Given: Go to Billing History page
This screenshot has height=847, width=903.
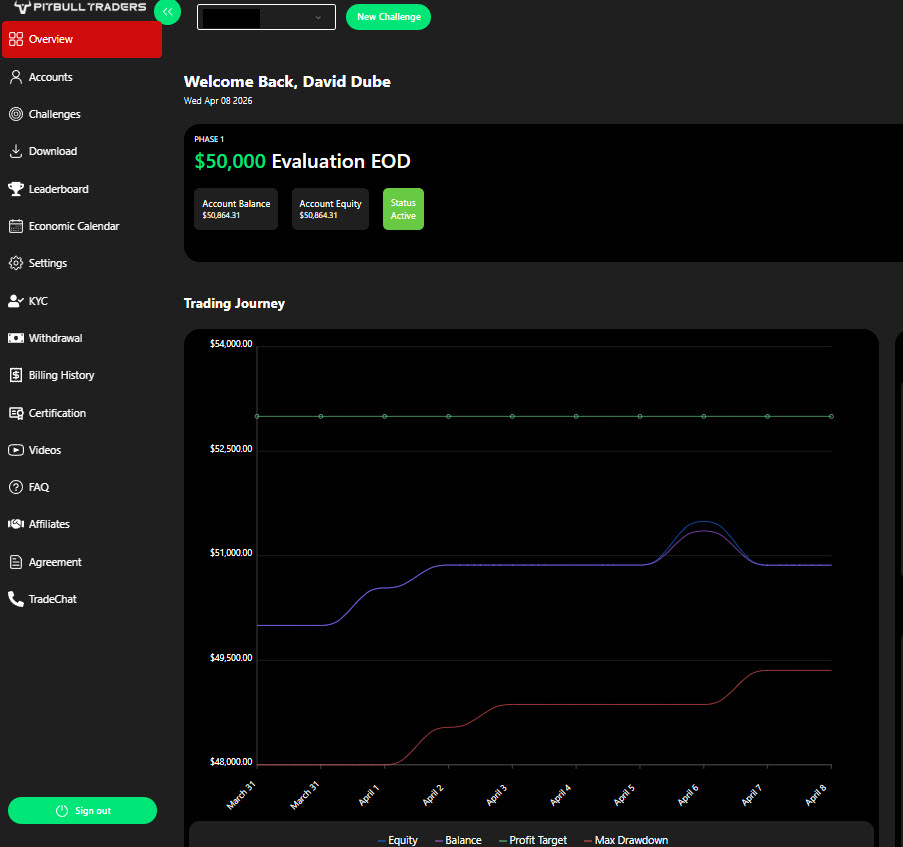Looking at the screenshot, I should click(x=61, y=375).
